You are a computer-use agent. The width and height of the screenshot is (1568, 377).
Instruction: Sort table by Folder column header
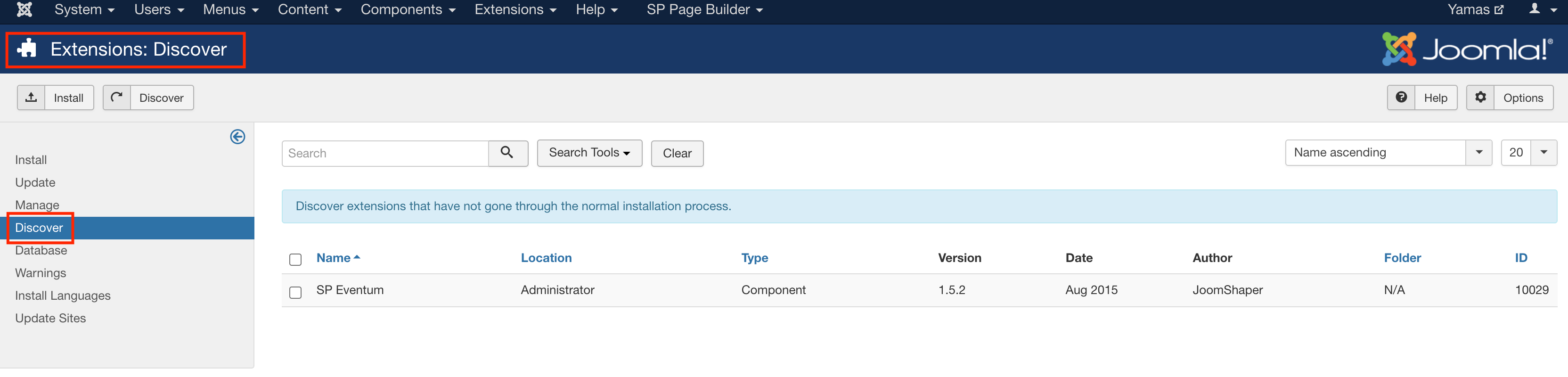[x=1402, y=258]
